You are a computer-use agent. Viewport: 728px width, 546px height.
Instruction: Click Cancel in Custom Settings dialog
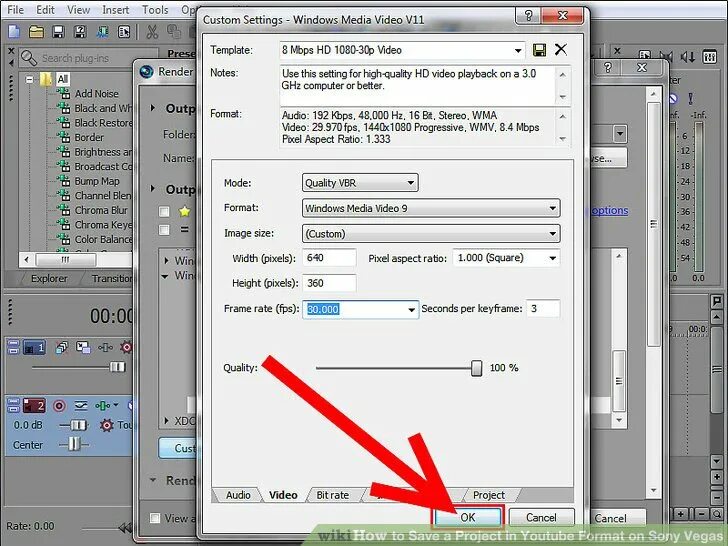tap(541, 517)
